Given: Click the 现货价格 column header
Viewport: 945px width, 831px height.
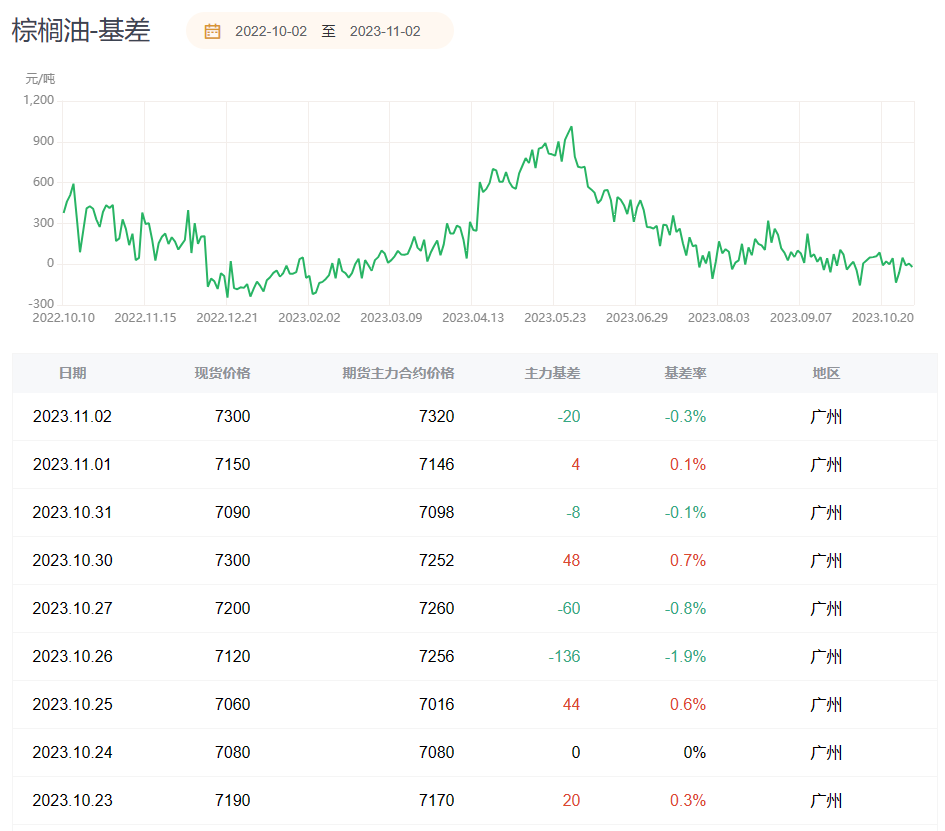Looking at the screenshot, I should click(x=222, y=373).
